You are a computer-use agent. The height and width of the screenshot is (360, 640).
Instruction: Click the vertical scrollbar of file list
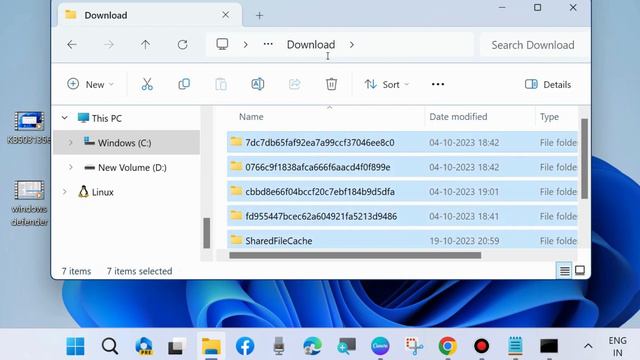pos(584,159)
